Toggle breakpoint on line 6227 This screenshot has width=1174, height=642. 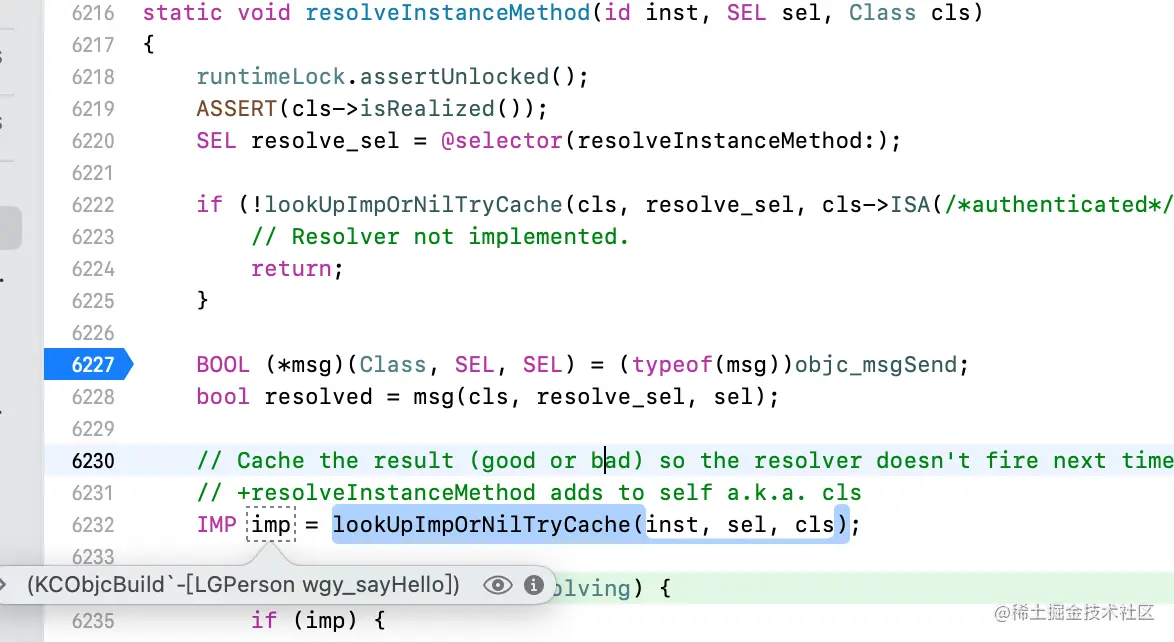pos(88,365)
